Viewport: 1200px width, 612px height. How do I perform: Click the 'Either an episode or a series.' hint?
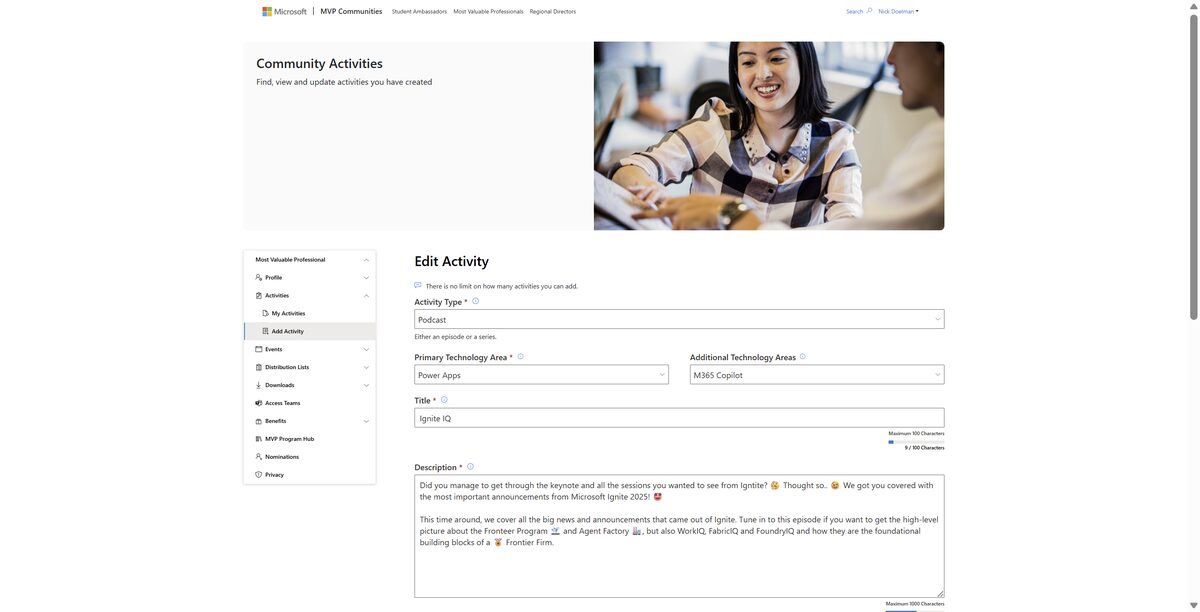[x=455, y=337]
